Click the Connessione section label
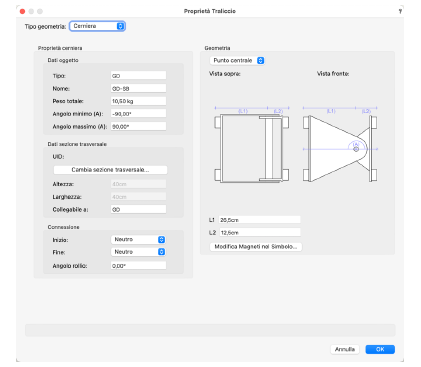This screenshot has width=421, height=367. 63,227
